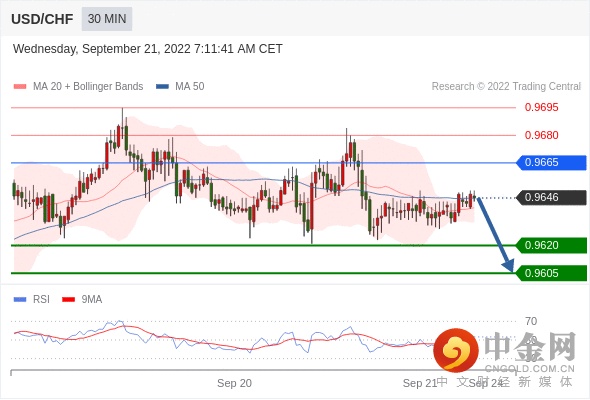The image size is (590, 400).
Task: Click the Sep 20 date axis label
Action: [x=234, y=383]
